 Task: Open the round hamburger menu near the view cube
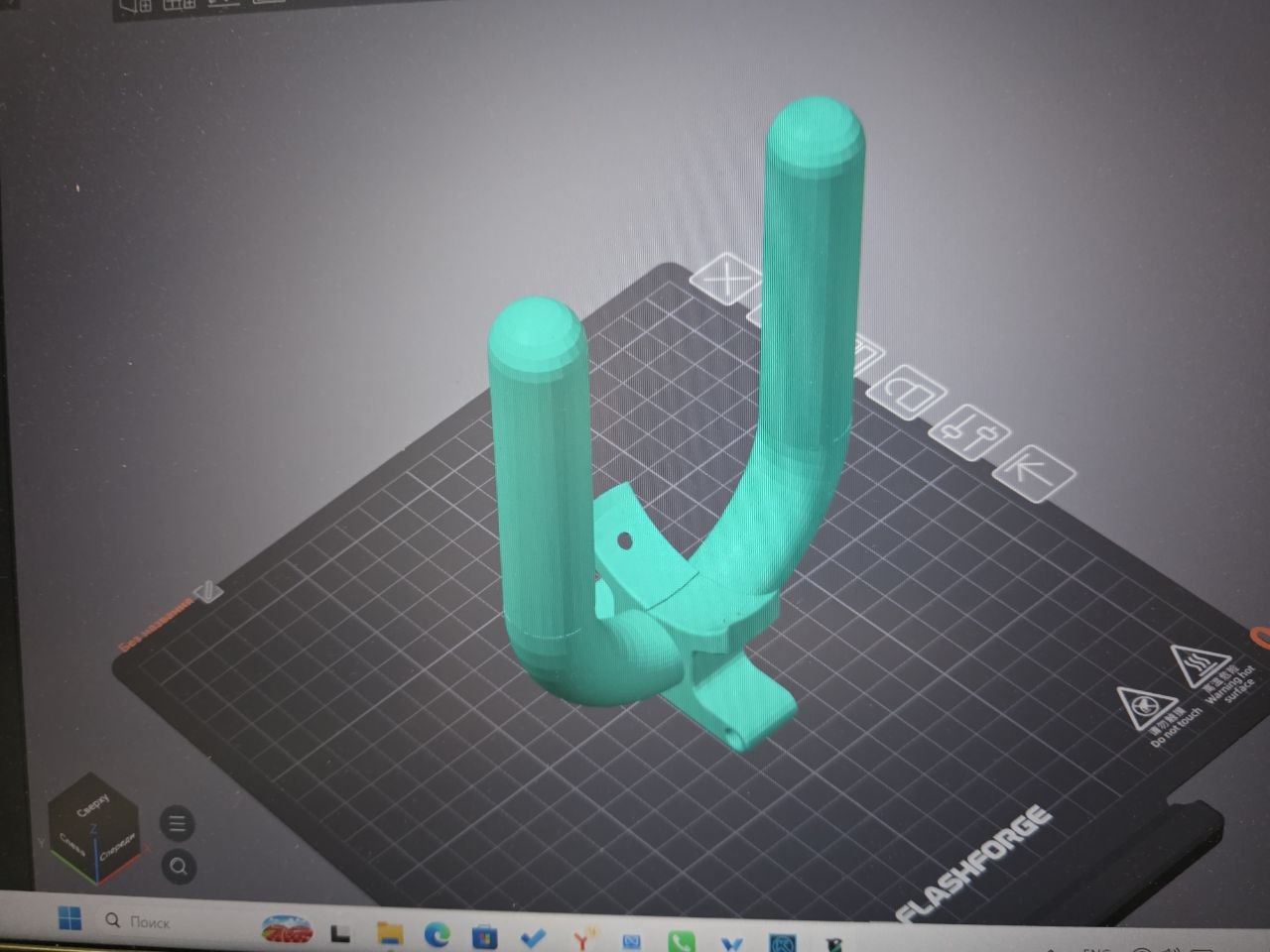click(x=178, y=823)
